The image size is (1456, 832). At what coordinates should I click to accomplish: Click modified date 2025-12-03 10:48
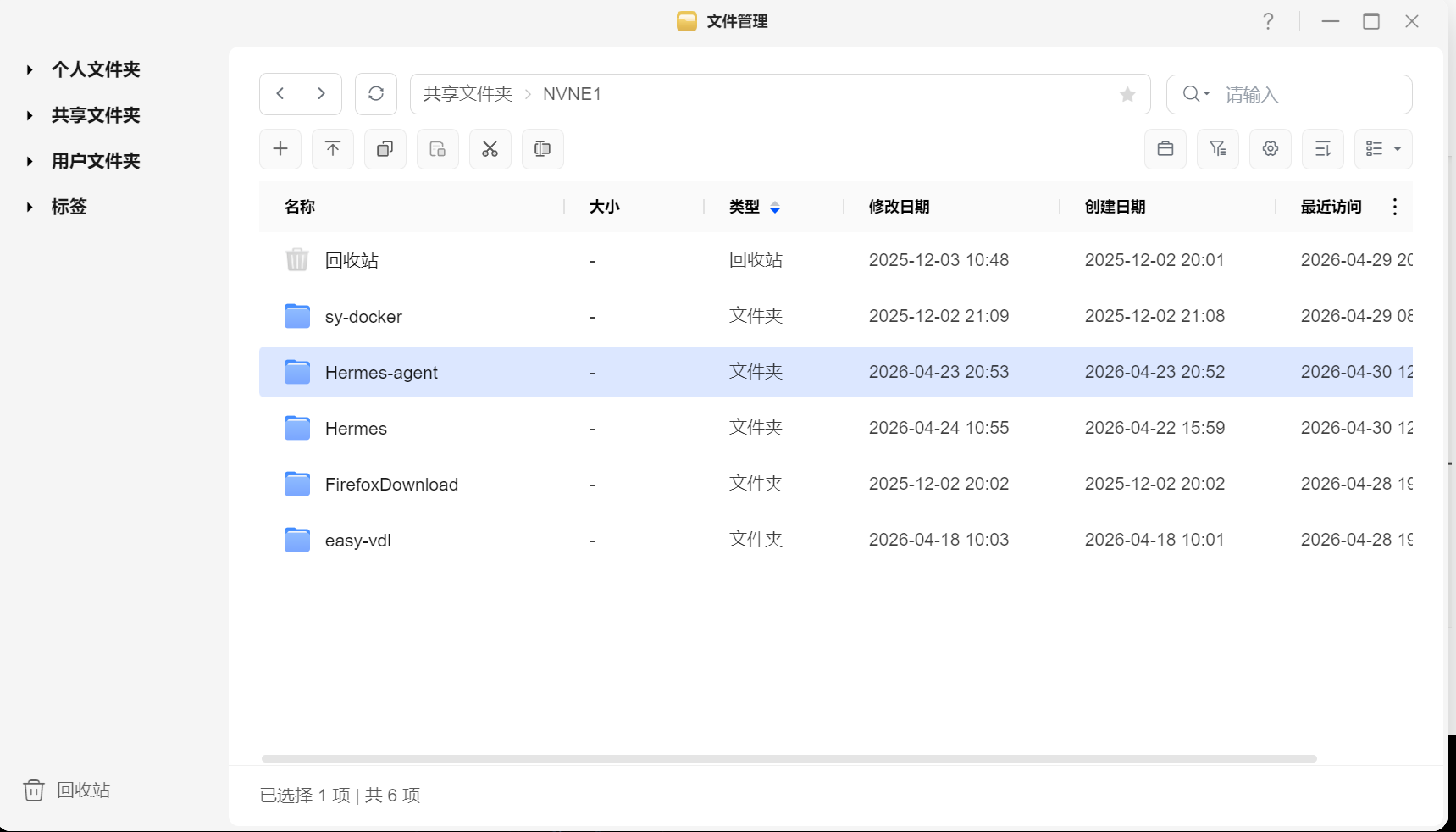(938, 260)
